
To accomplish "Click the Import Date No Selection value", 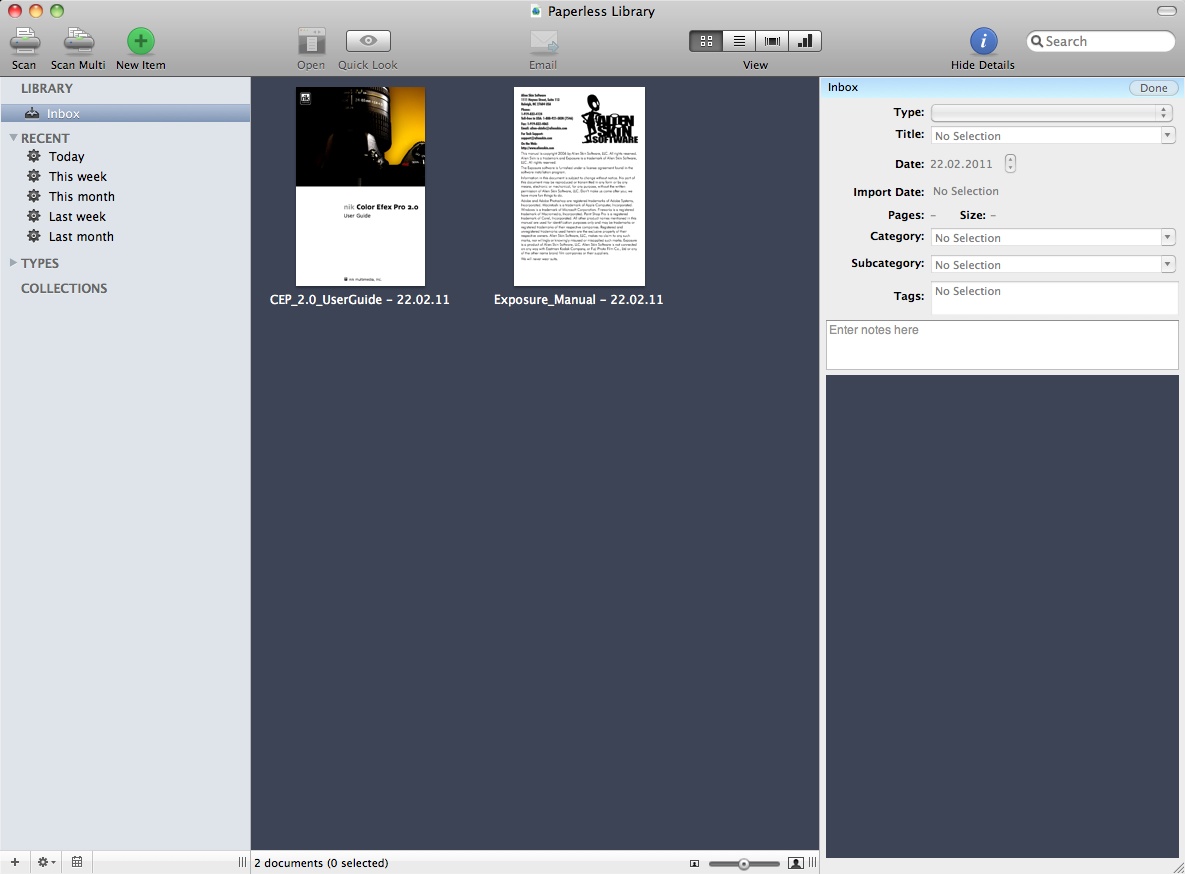I will (x=966, y=191).
